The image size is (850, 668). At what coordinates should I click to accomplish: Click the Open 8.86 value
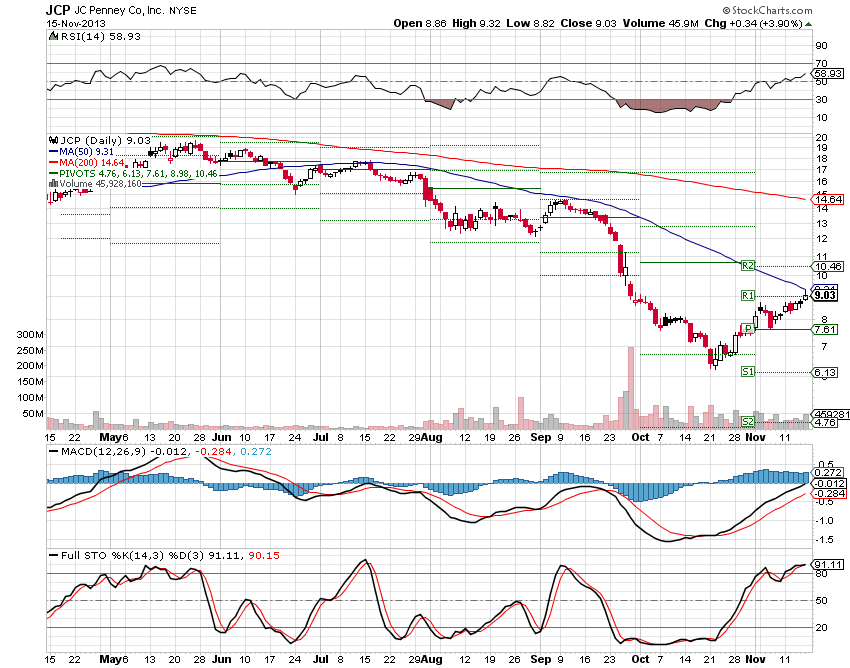(421, 23)
